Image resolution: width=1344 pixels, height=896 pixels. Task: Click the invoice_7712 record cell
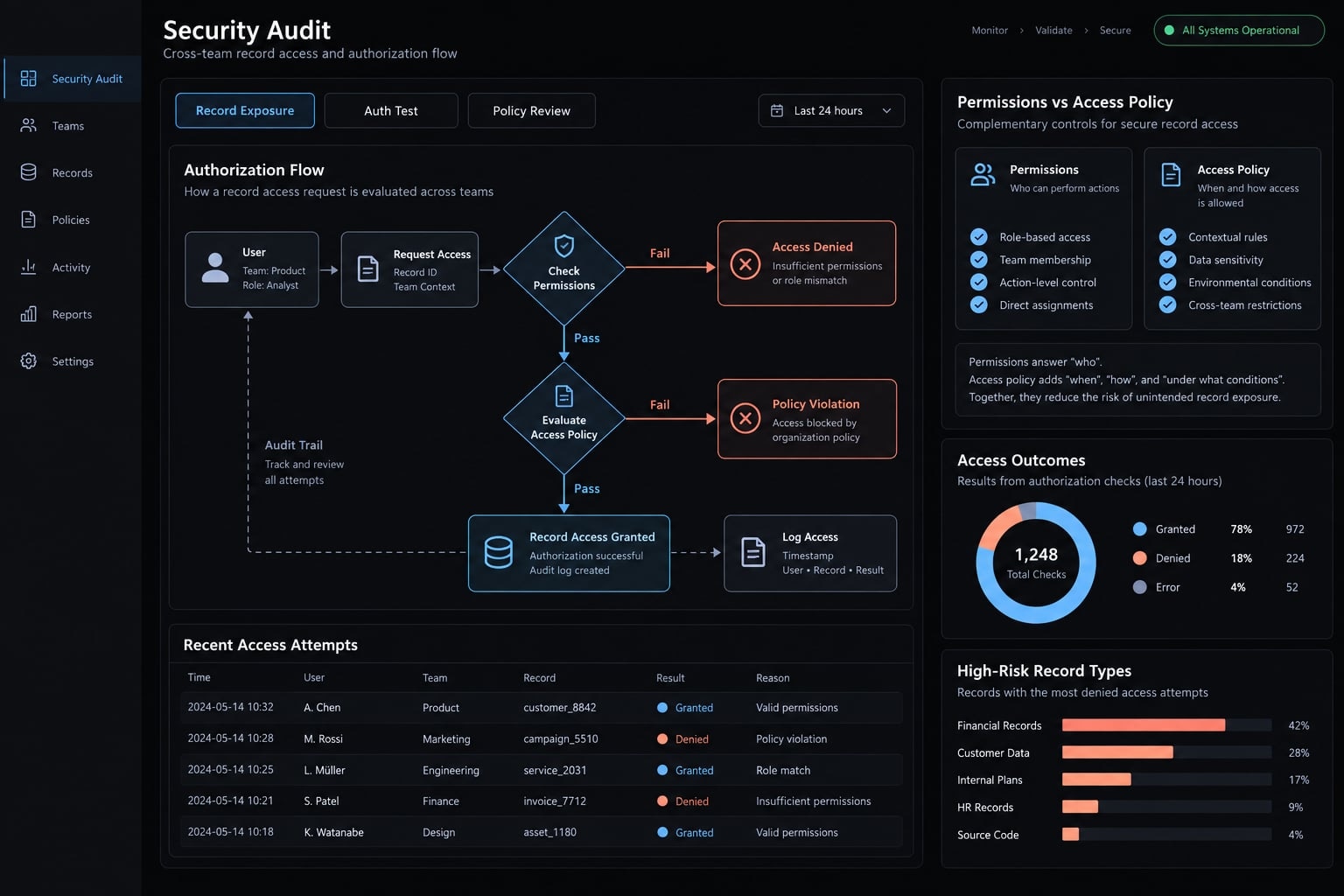click(555, 801)
